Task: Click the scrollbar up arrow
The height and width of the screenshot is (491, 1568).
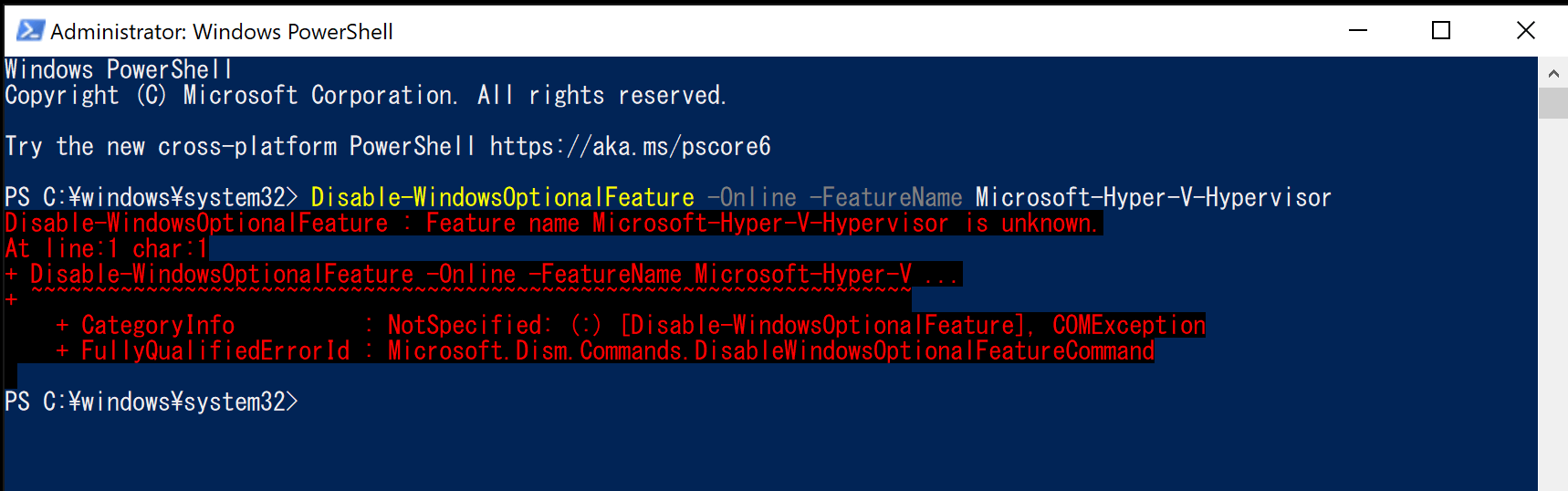Action: [1552, 72]
